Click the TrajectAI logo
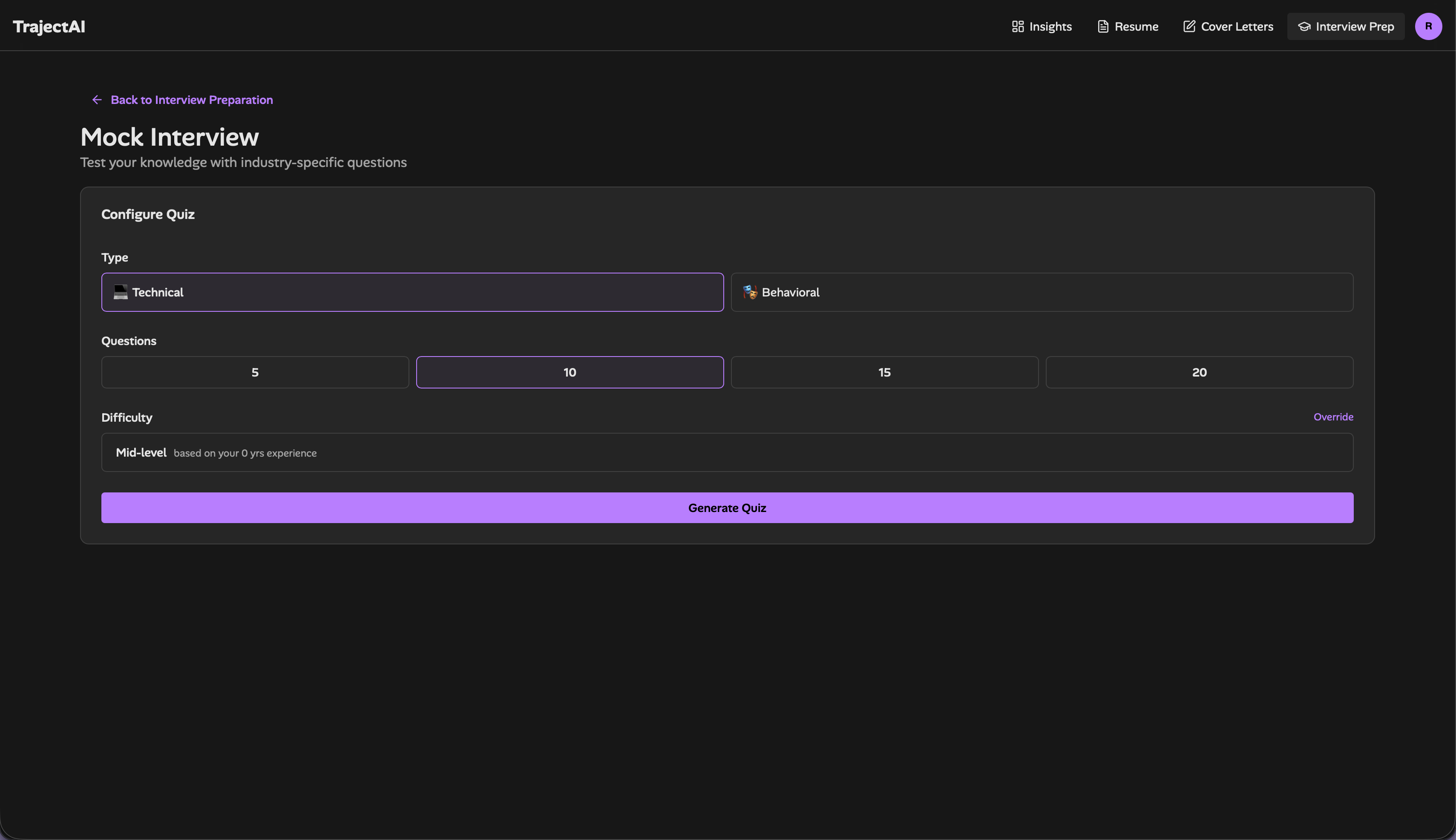Image resolution: width=1456 pixels, height=840 pixels. point(49,26)
